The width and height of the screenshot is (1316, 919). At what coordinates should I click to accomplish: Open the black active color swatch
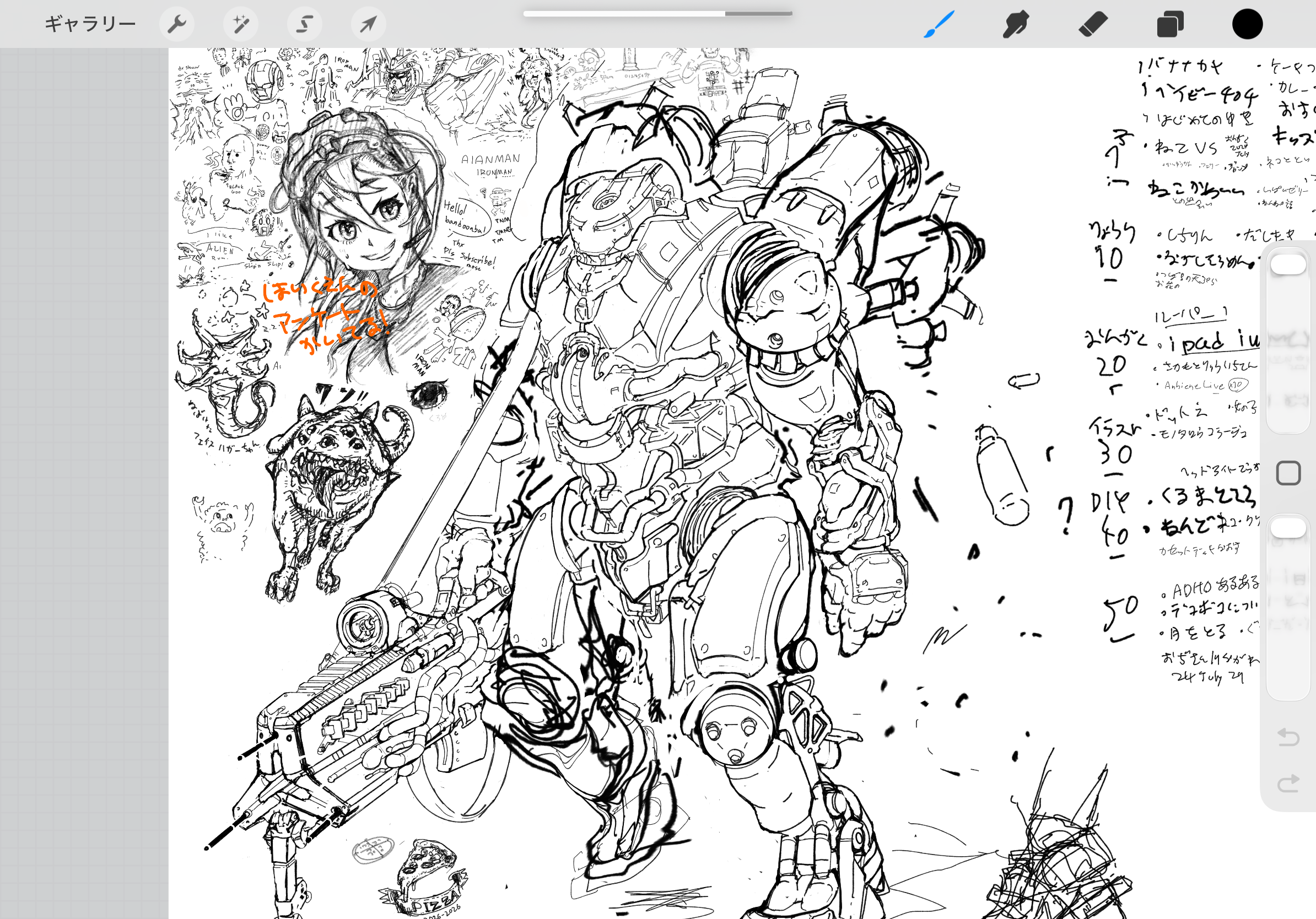1247,24
